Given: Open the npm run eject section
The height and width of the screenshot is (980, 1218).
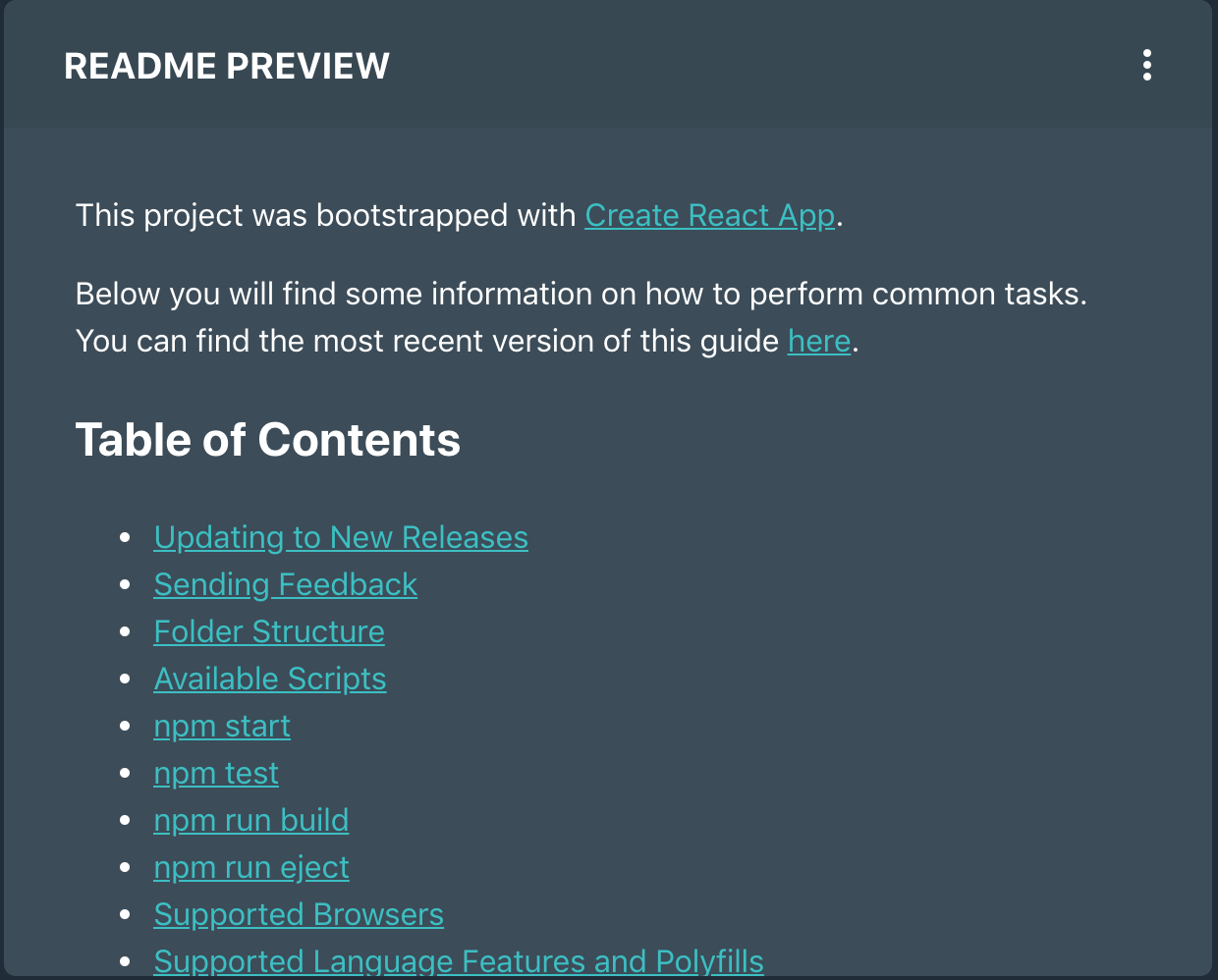Looking at the screenshot, I should [x=251, y=867].
